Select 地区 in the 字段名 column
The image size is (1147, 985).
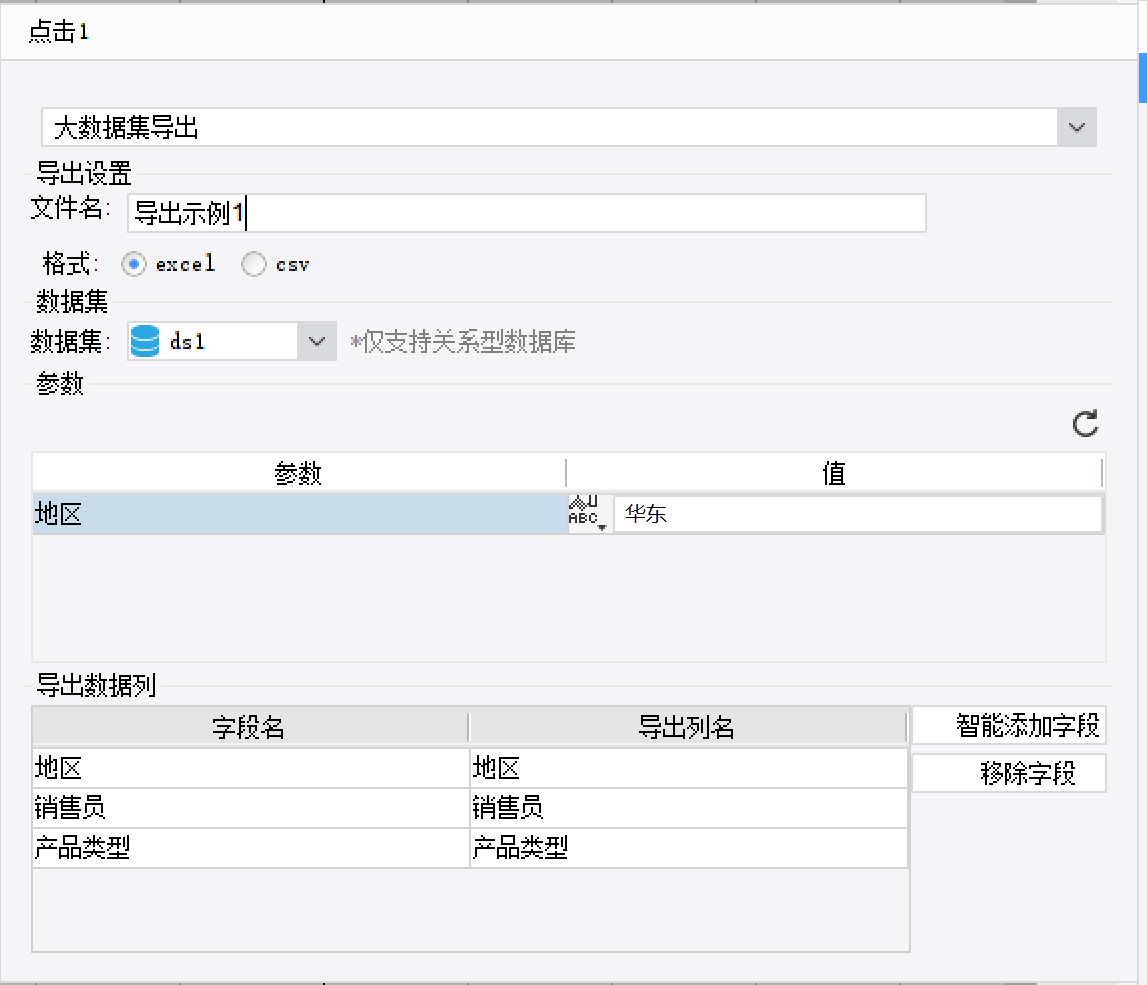point(250,768)
